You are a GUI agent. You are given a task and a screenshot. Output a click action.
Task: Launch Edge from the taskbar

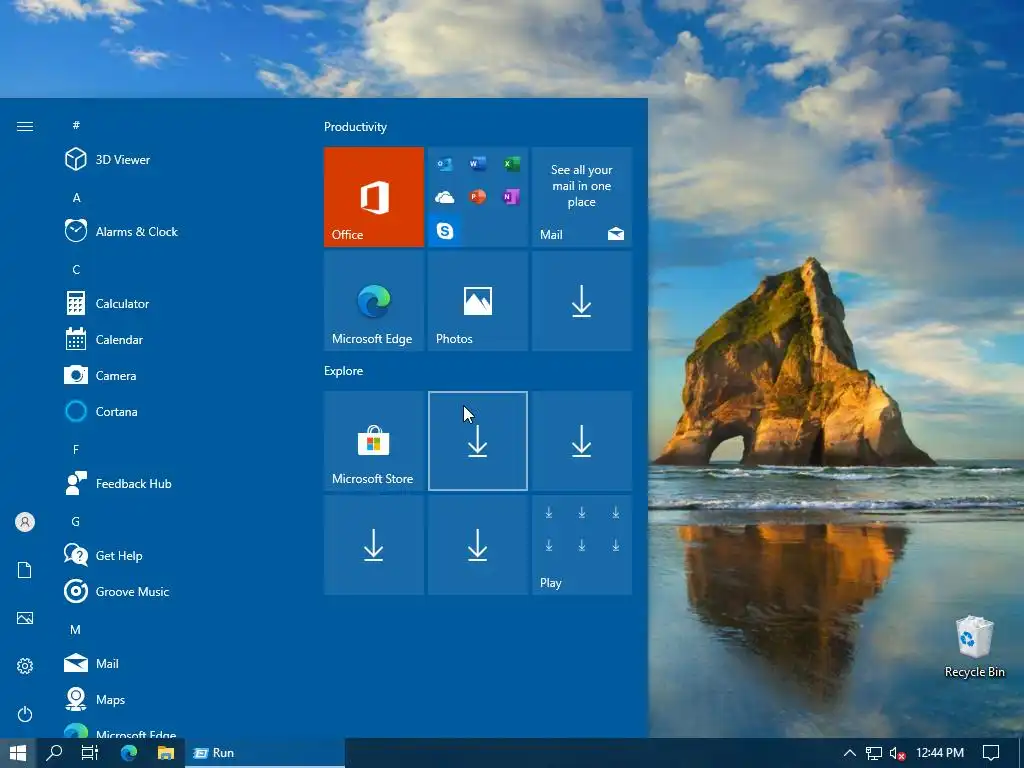pyautogui.click(x=129, y=753)
